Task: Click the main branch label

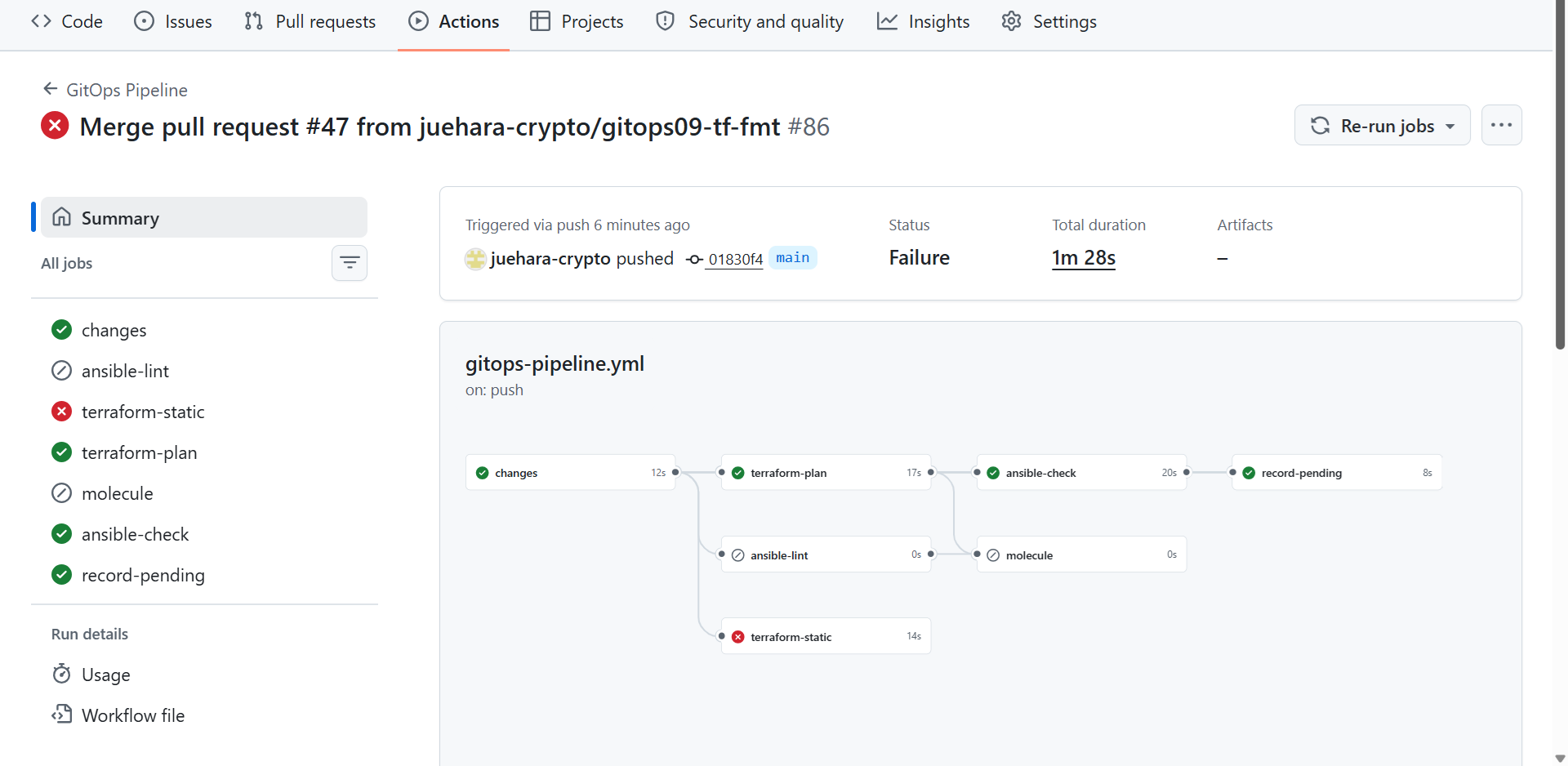Action: click(x=792, y=258)
